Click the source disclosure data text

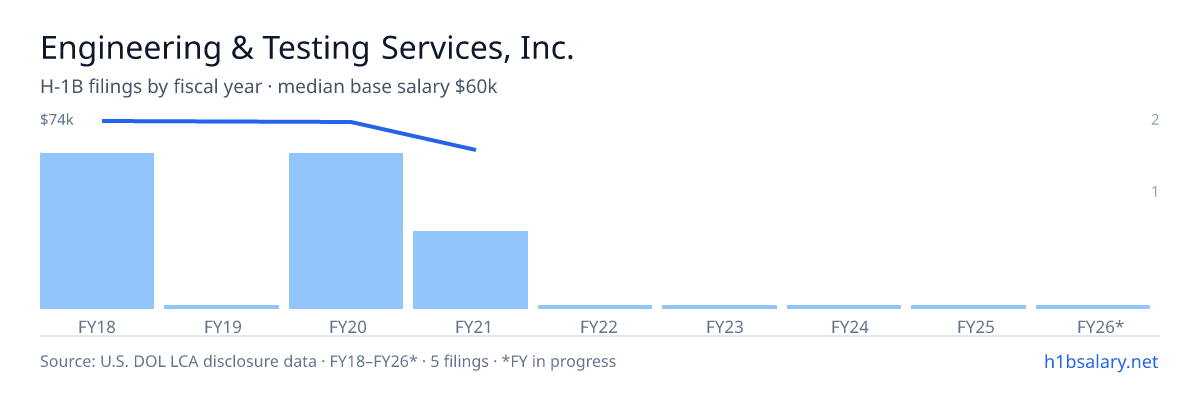328,361
